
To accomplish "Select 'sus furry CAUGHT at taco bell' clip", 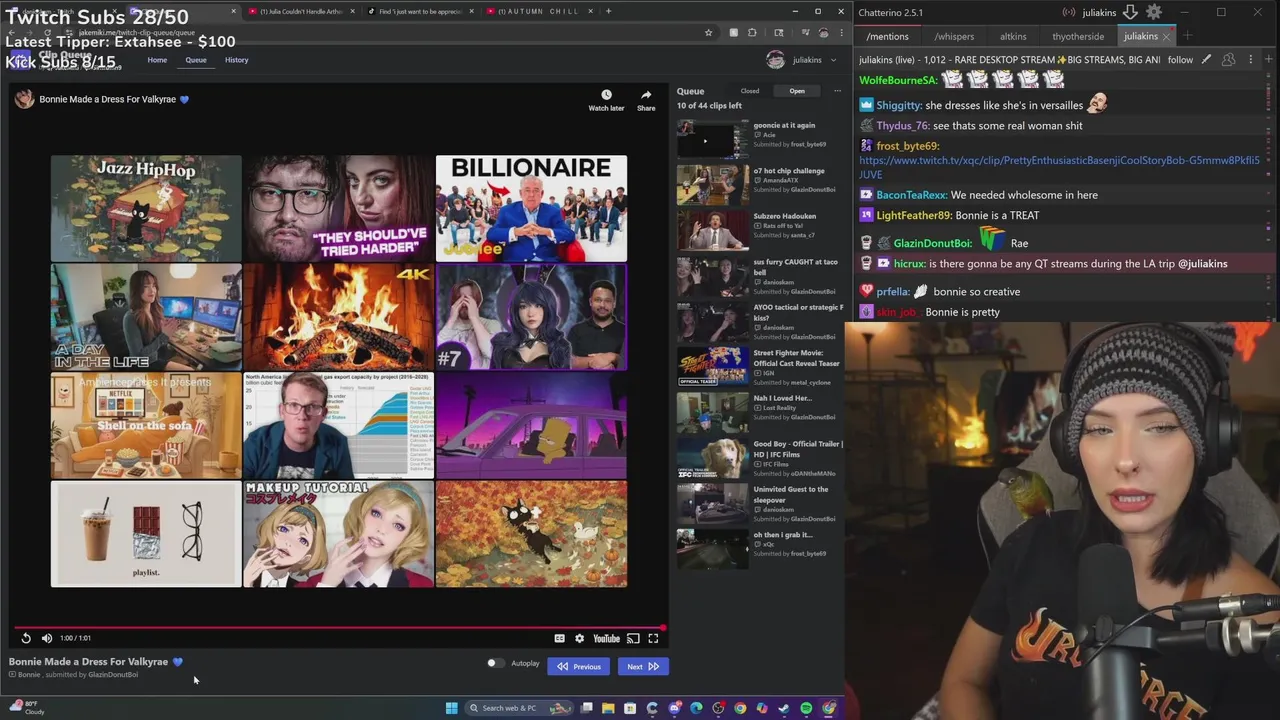I will click(x=760, y=276).
